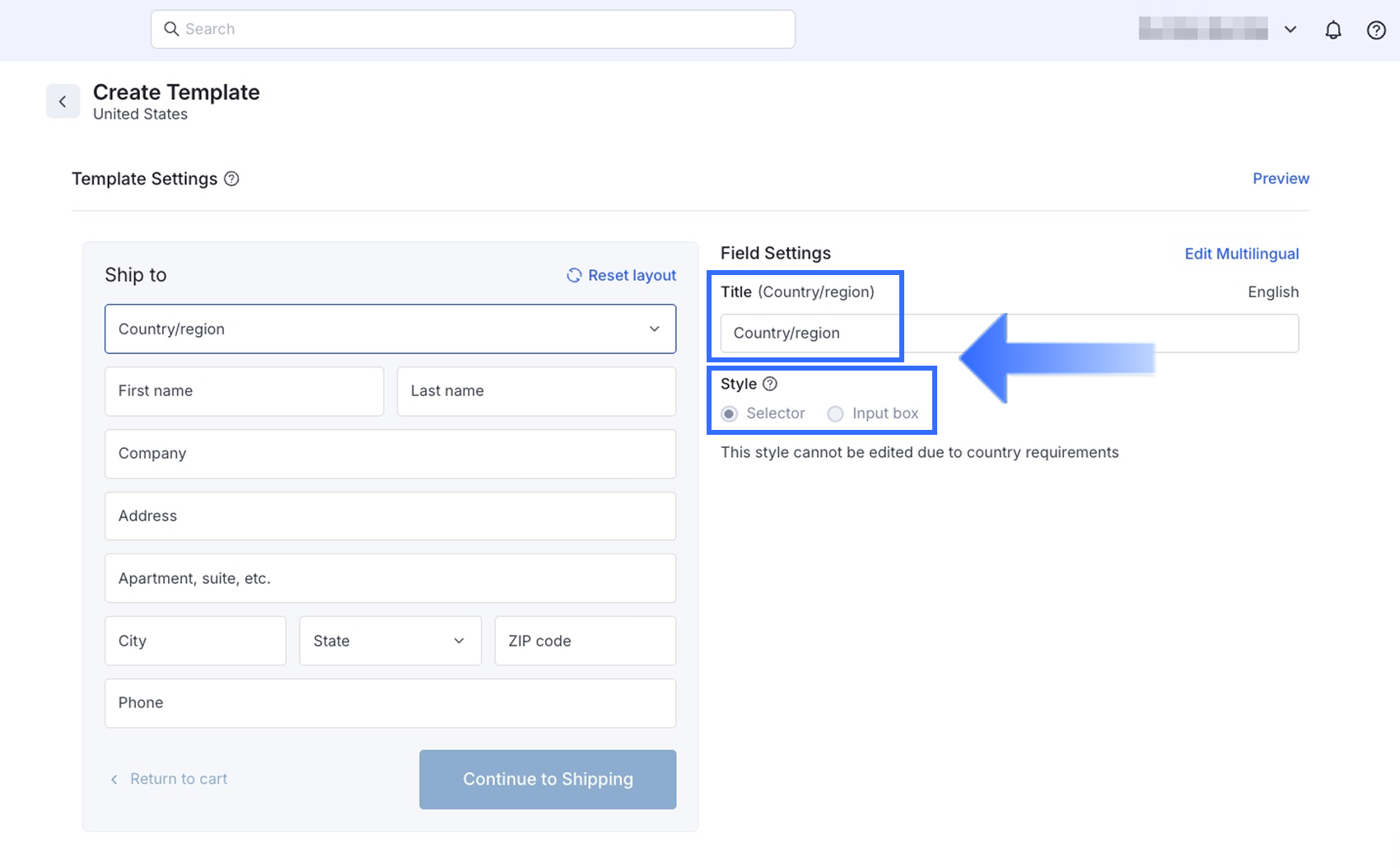Open Edit Multilingual
Image resolution: width=1400 pixels, height=868 pixels.
(x=1241, y=254)
